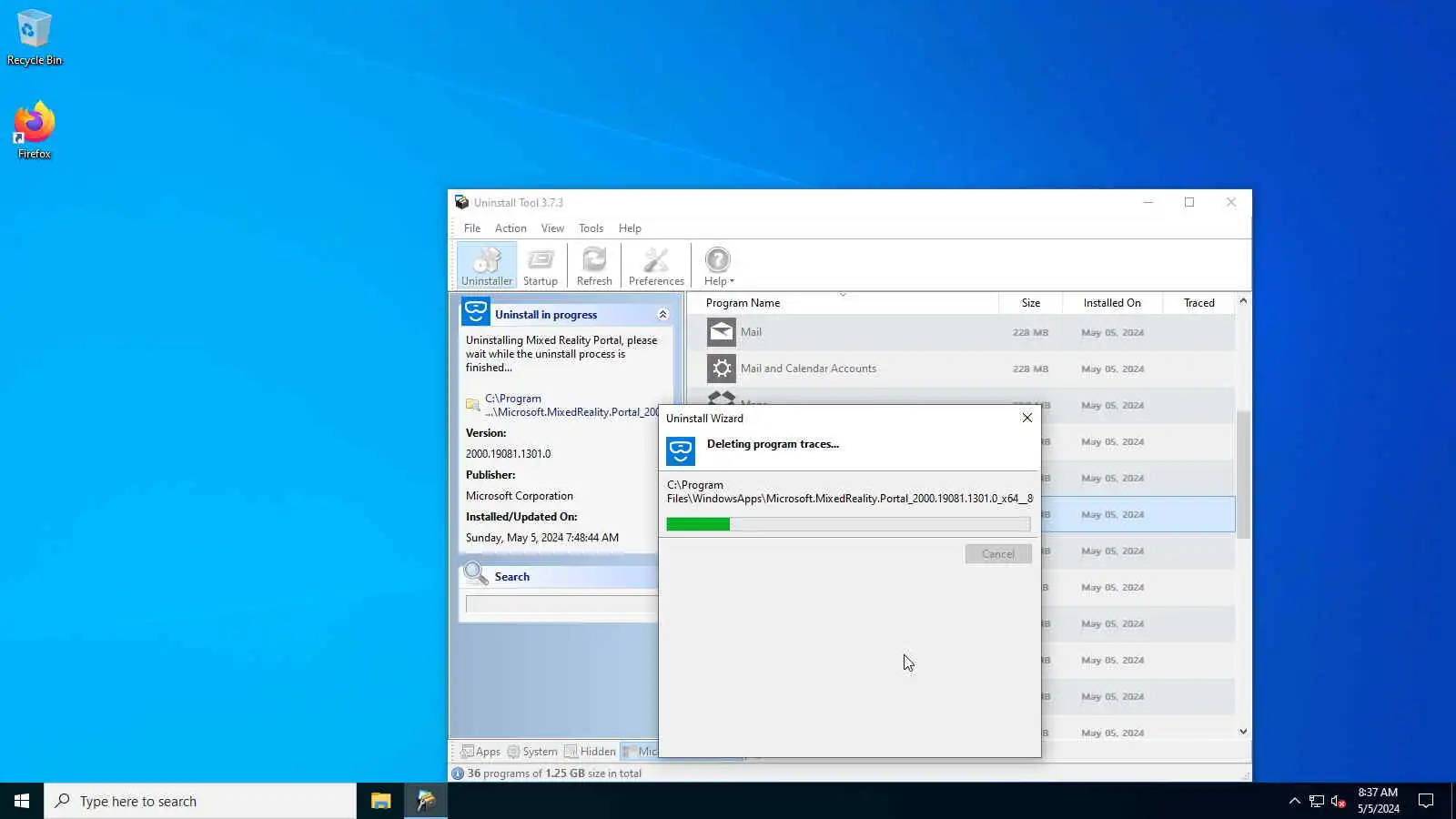This screenshot has height=819, width=1456.
Task: Click the program folder icon beside C:\Program path
Action: [x=472, y=405]
